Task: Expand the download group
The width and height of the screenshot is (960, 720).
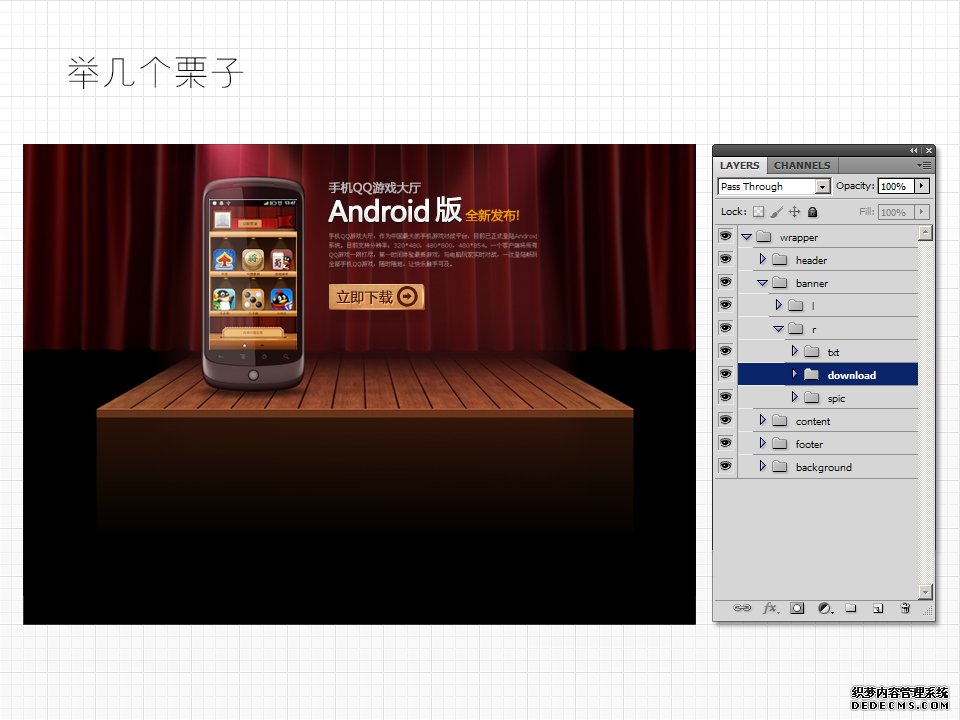Action: click(794, 373)
